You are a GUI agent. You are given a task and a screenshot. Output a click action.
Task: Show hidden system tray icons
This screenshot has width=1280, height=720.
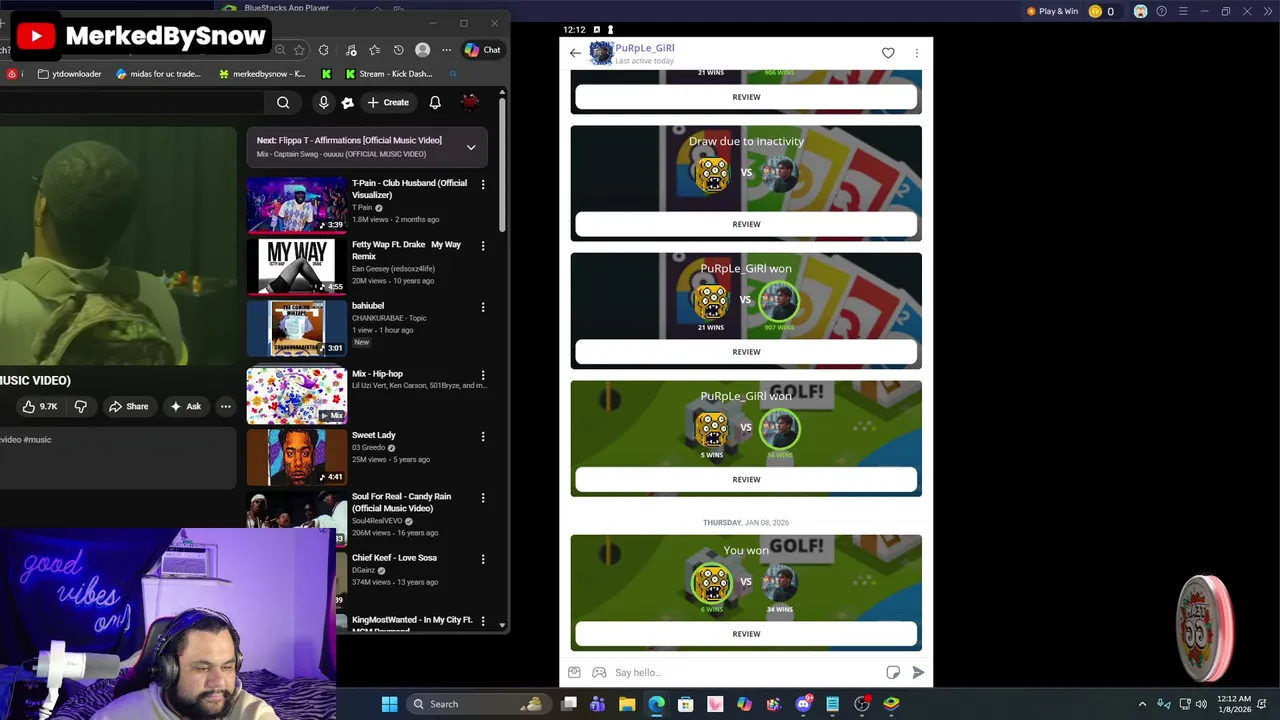tap(1142, 704)
